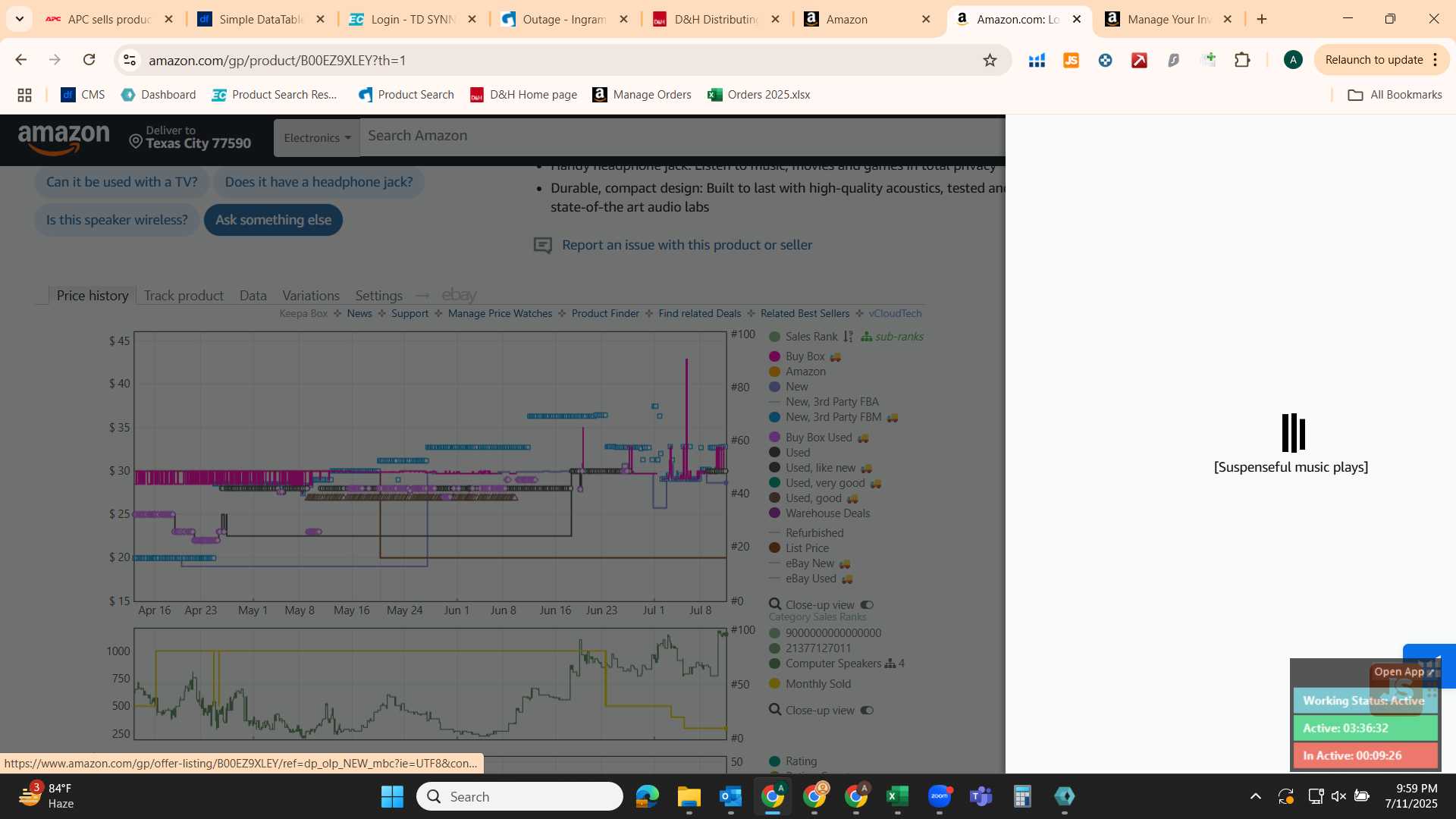Click the browser address bar URL
This screenshot has width=1456, height=819.
tap(277, 60)
